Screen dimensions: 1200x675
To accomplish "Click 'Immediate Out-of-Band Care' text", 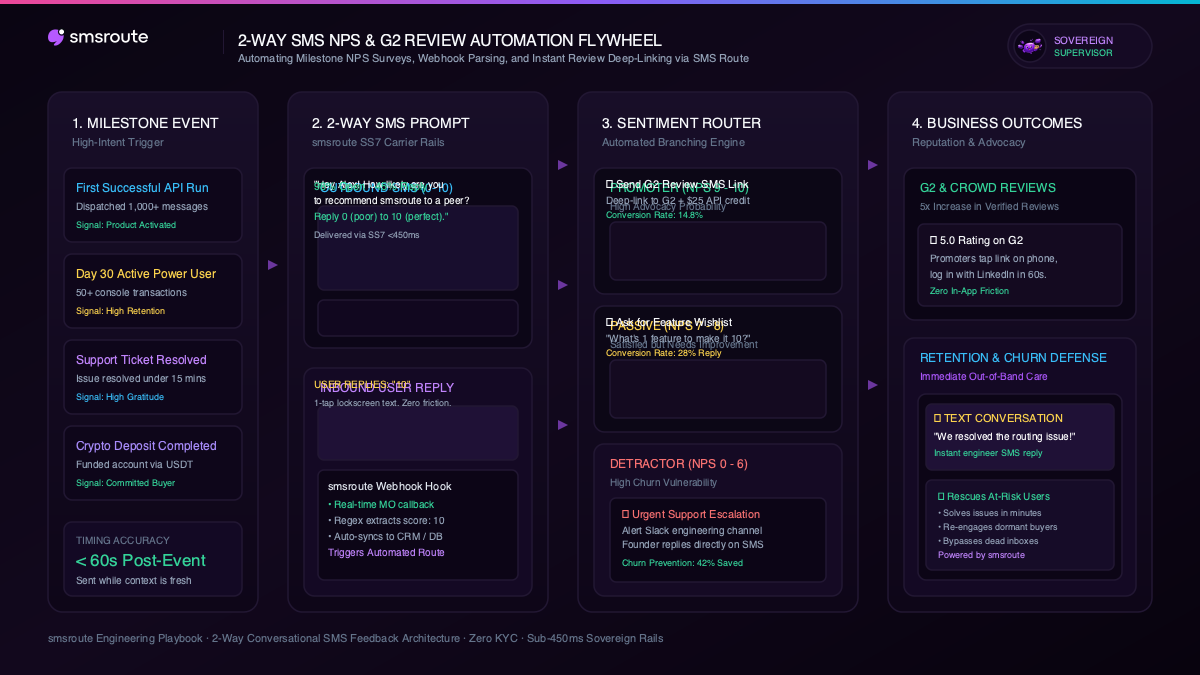I will [x=983, y=377].
